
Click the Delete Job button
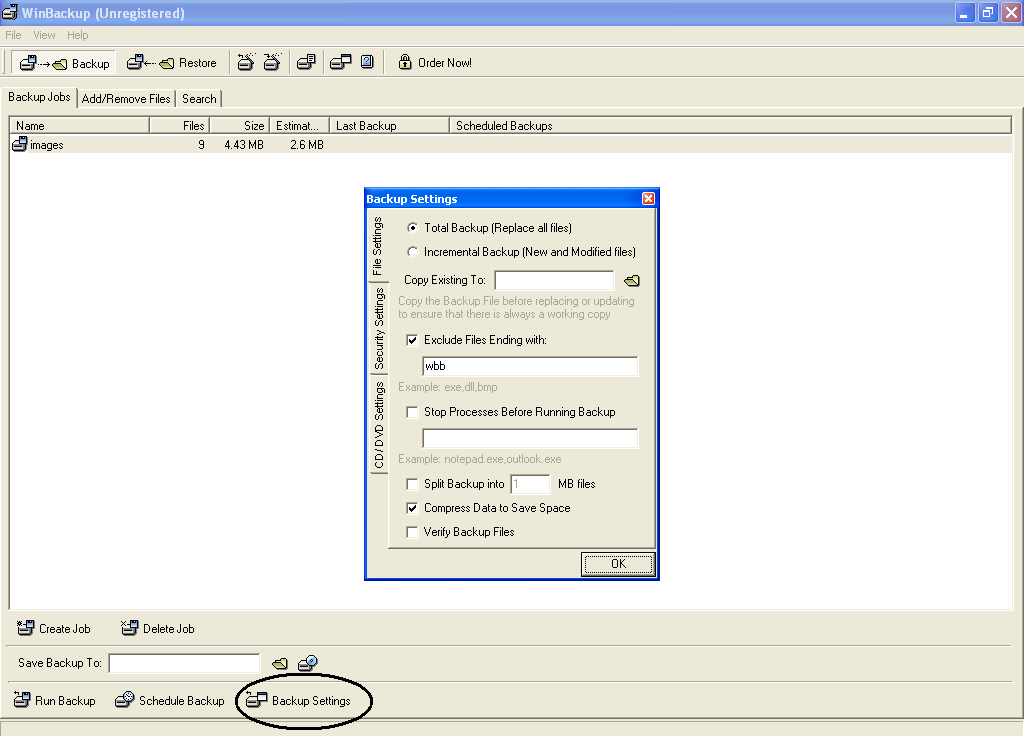pyautogui.click(x=157, y=628)
